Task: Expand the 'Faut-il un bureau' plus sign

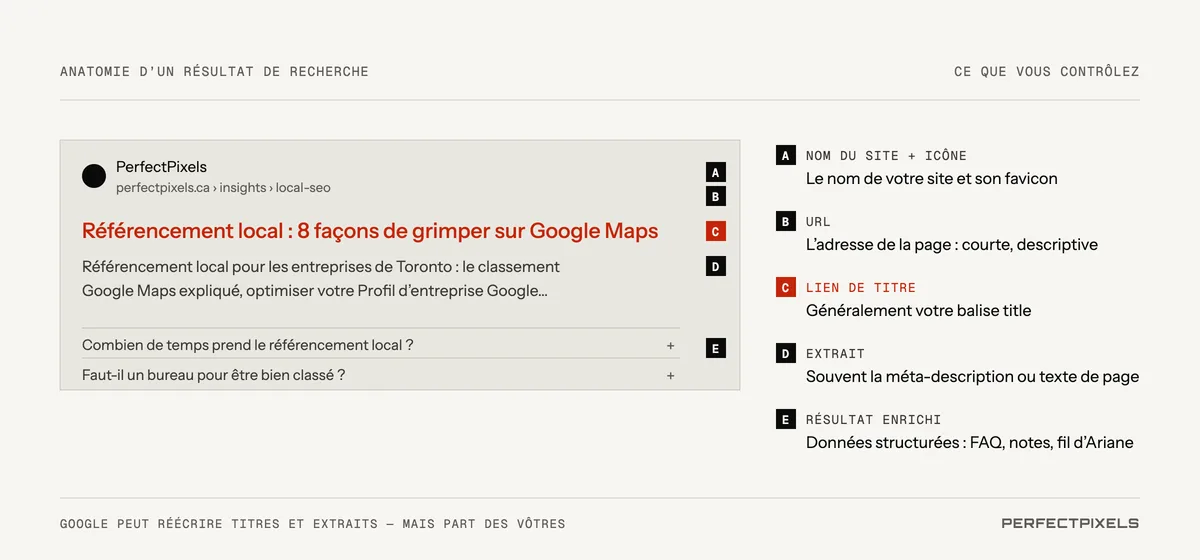Action: point(670,375)
